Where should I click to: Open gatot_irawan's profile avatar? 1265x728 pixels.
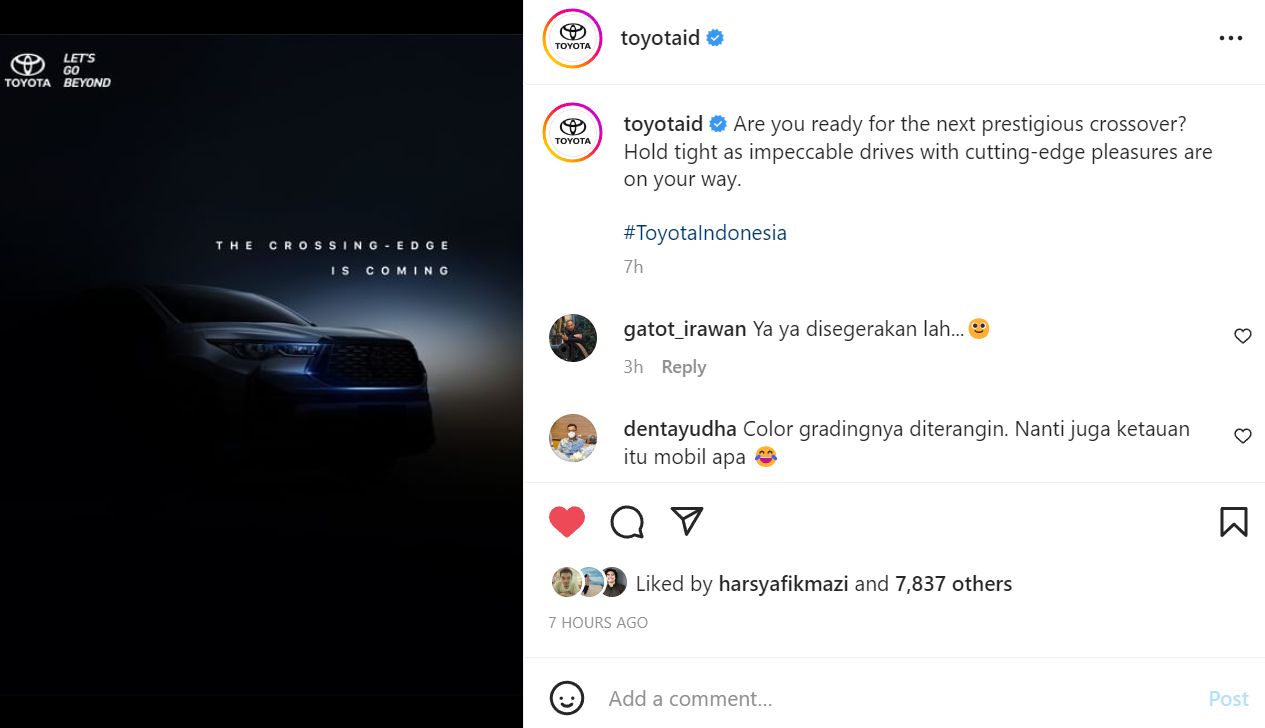(x=573, y=338)
